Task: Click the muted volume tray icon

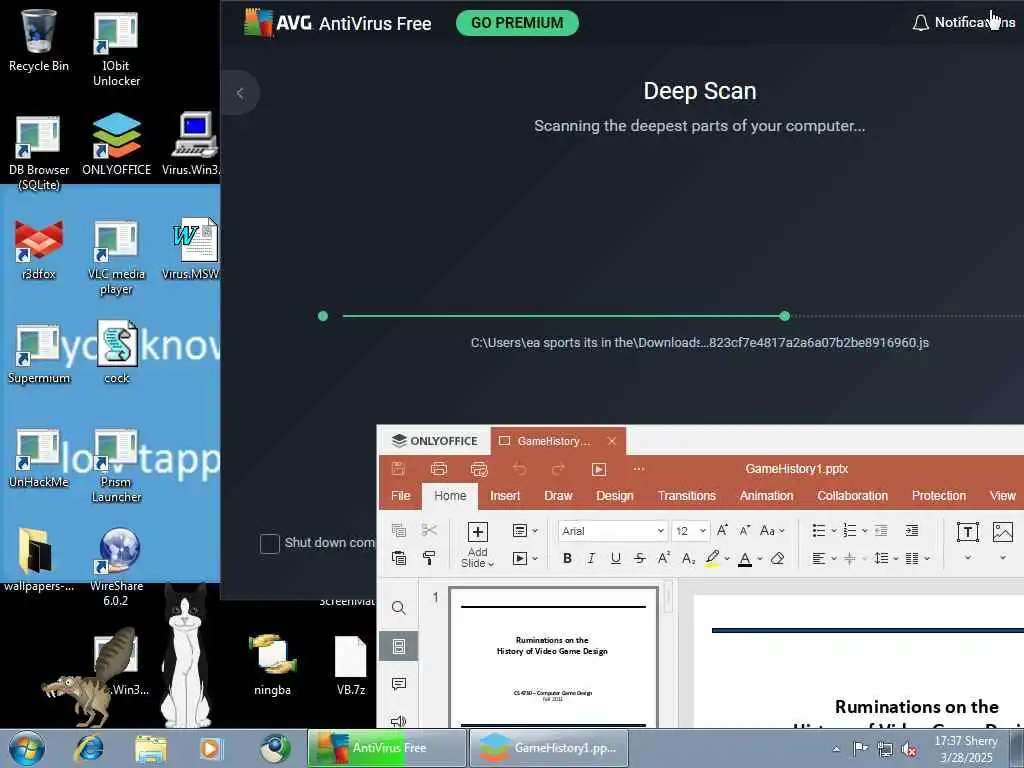Action: click(x=909, y=749)
